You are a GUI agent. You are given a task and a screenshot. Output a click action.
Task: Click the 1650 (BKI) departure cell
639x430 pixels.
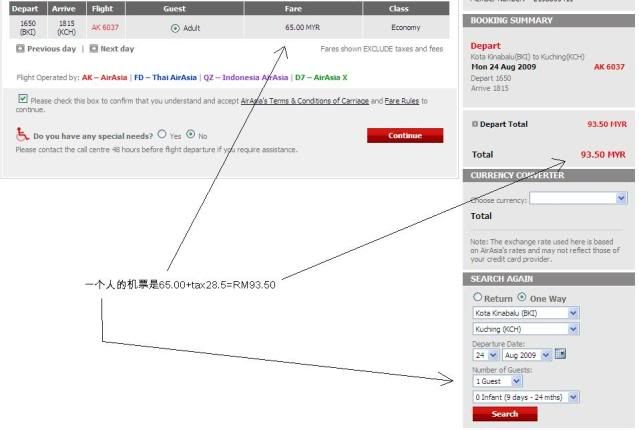28,27
